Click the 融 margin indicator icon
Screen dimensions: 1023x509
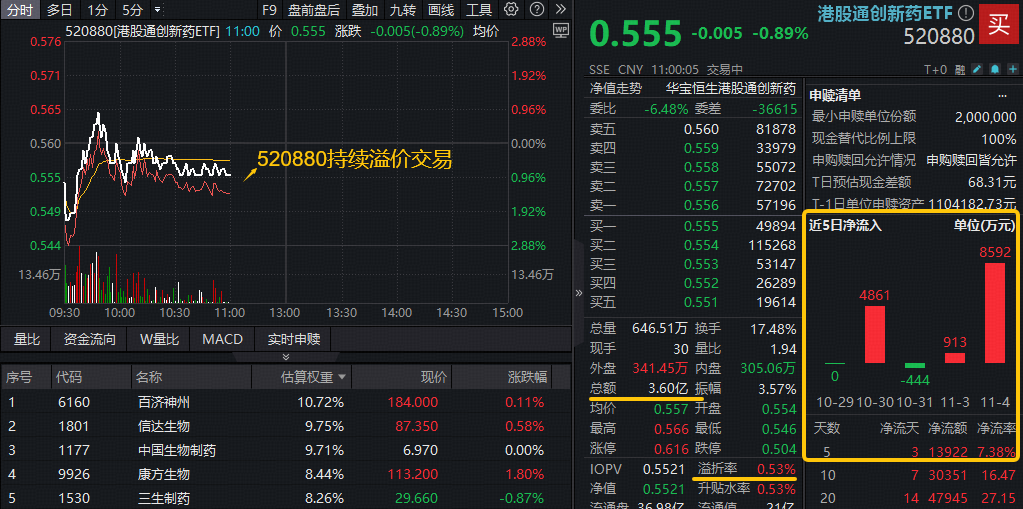[x=960, y=69]
